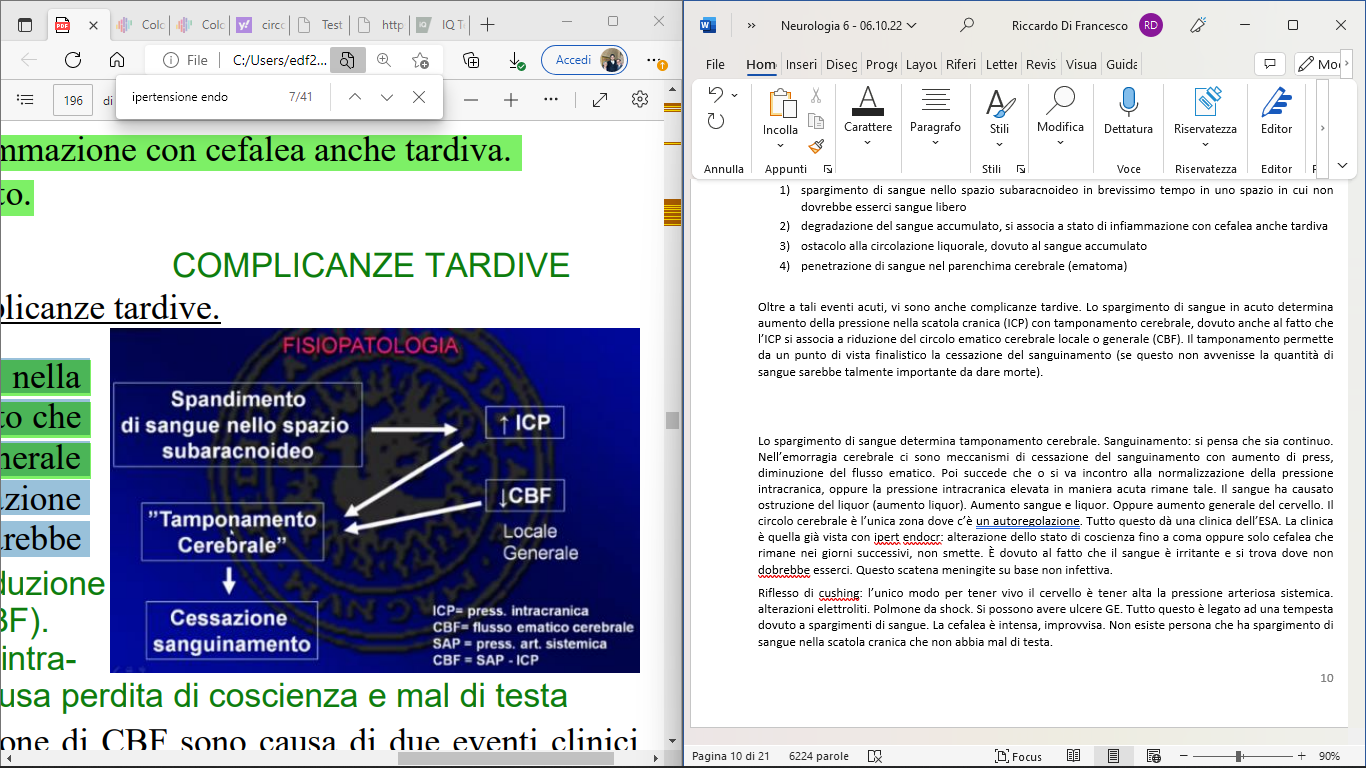The height and width of the screenshot is (768, 1366).
Task: Toggle Focus mode in status bar
Action: click(x=1018, y=756)
